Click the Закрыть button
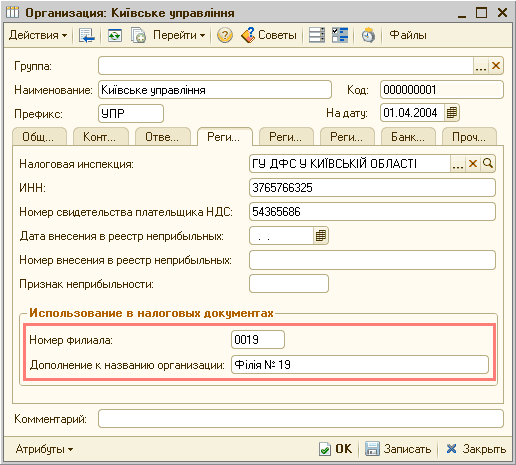 (x=476, y=449)
